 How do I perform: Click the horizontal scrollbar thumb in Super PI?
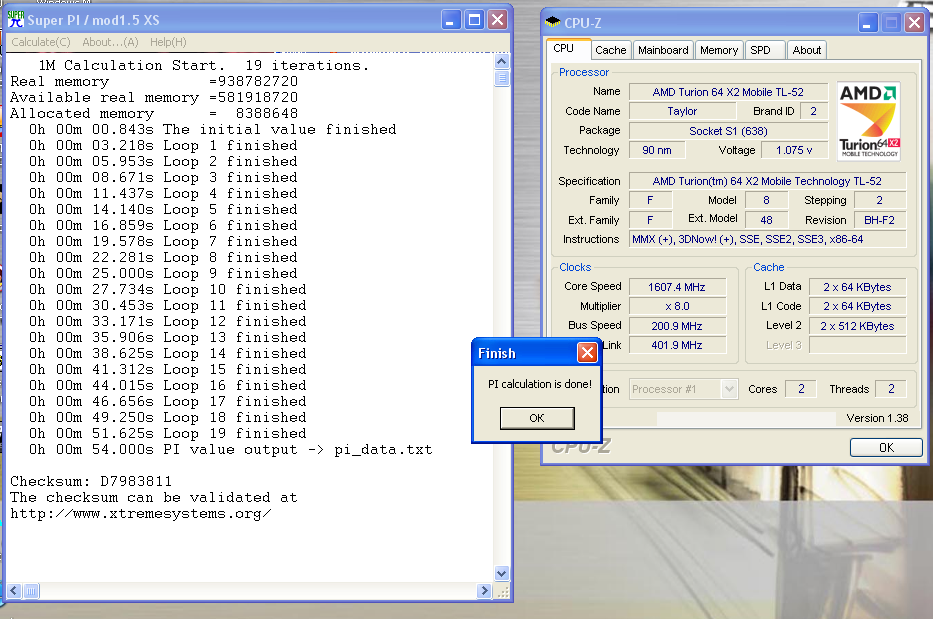(x=31, y=590)
